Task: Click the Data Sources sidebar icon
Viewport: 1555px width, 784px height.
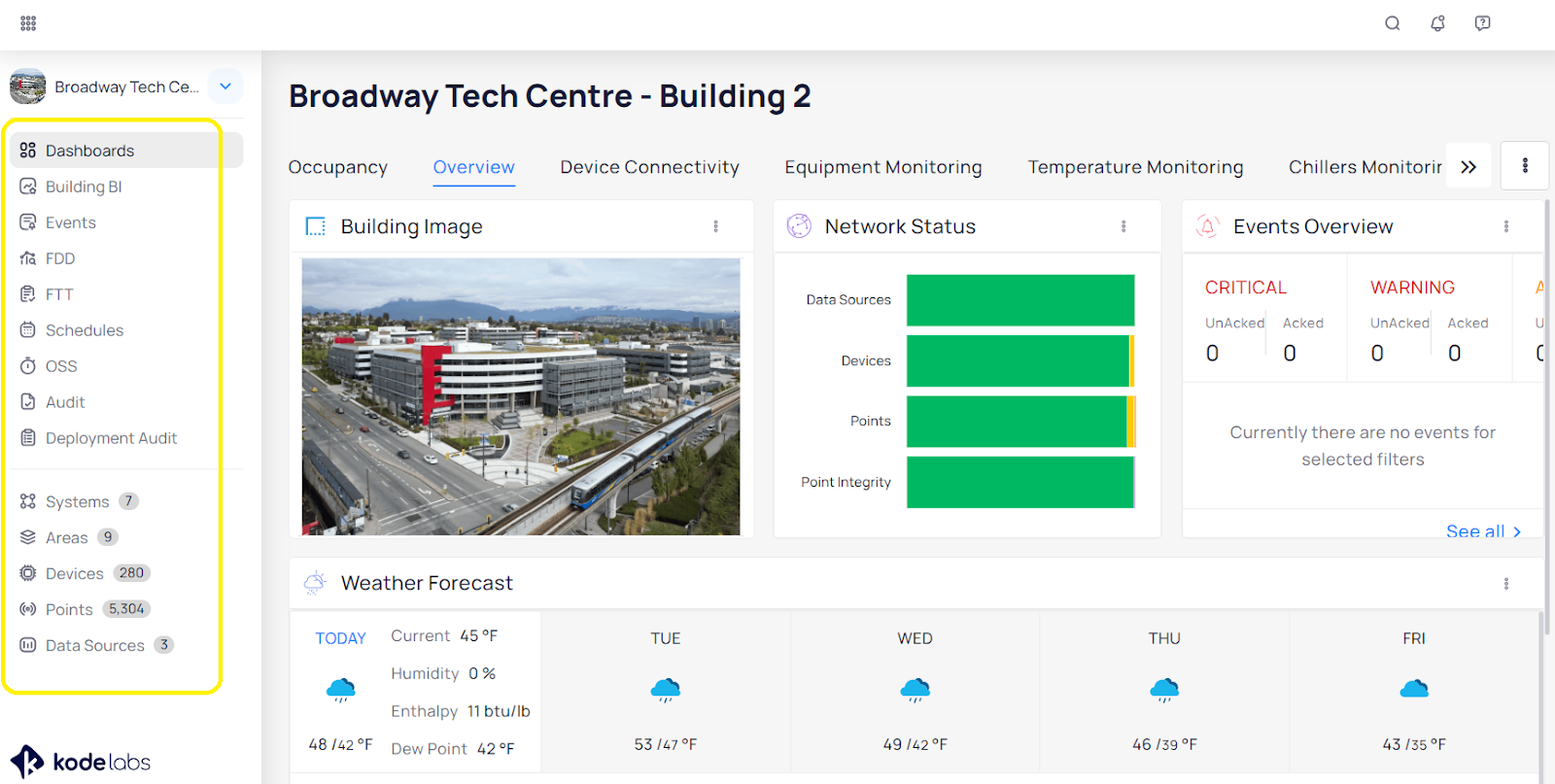Action: pos(28,645)
